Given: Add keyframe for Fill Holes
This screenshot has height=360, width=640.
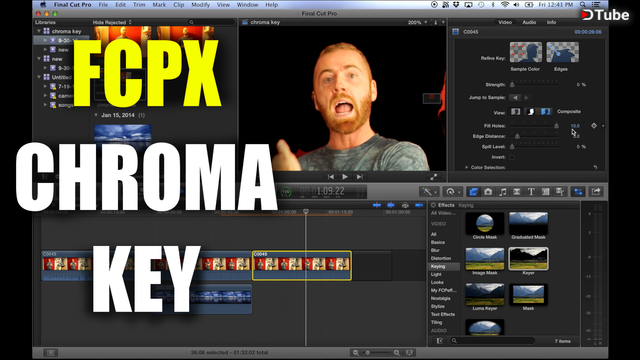Looking at the screenshot, I should tap(594, 126).
